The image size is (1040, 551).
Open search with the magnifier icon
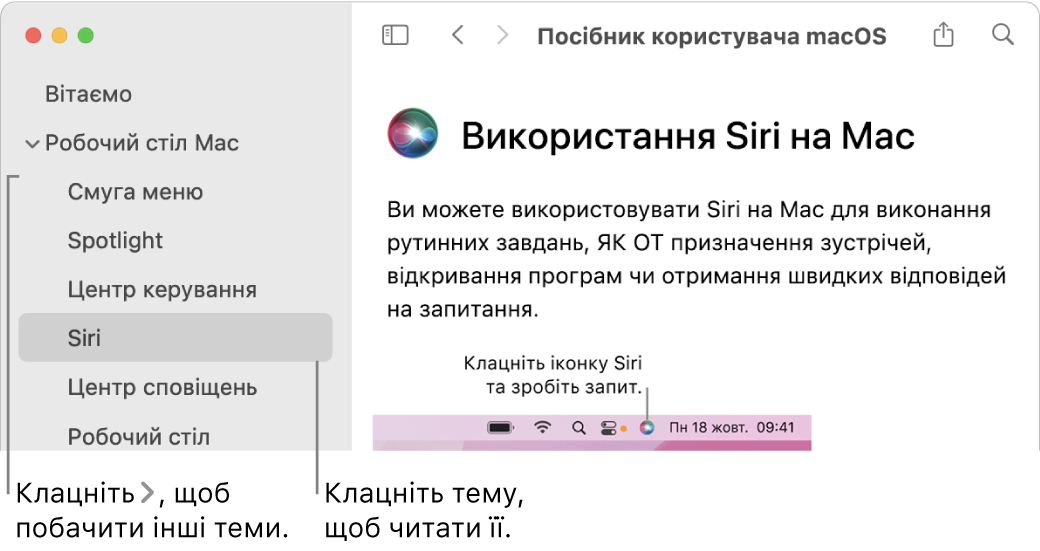click(x=1003, y=34)
